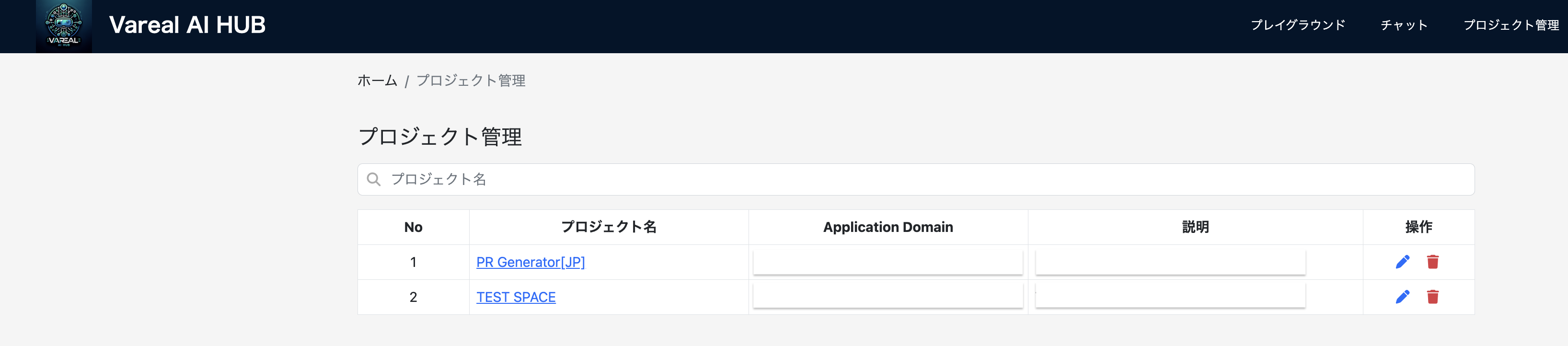
Task: Delete the PR Generator[JP] project trash icon
Action: [1433, 262]
